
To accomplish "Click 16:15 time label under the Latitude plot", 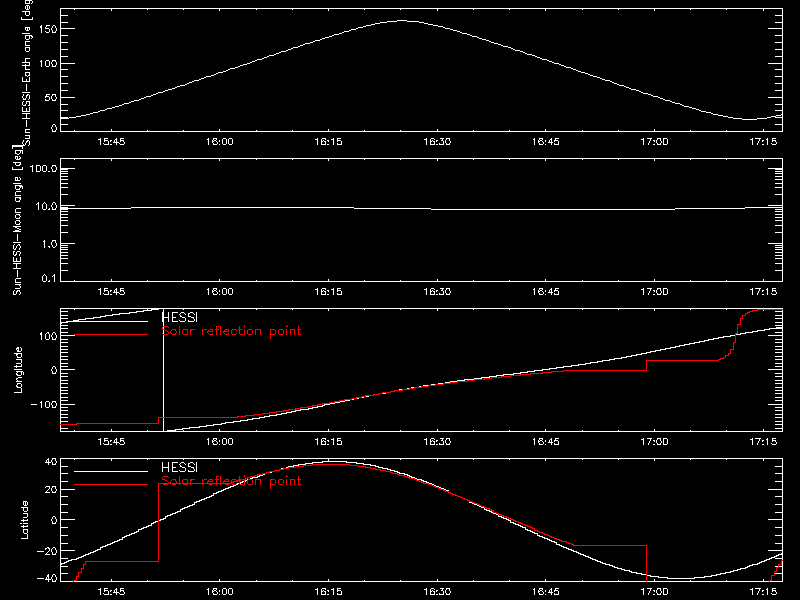I will [329, 591].
